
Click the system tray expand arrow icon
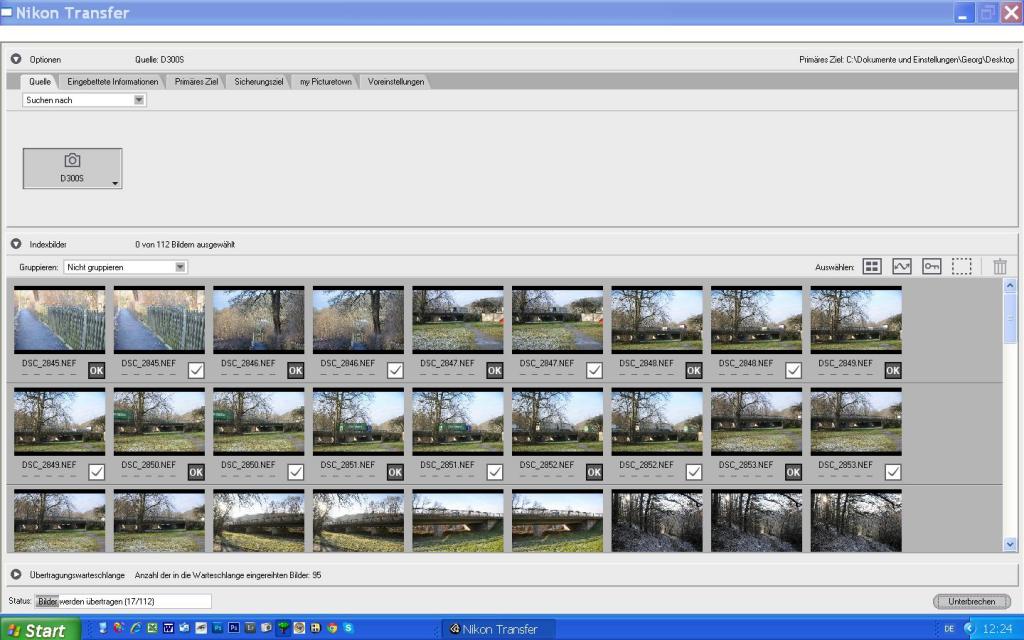coord(969,628)
